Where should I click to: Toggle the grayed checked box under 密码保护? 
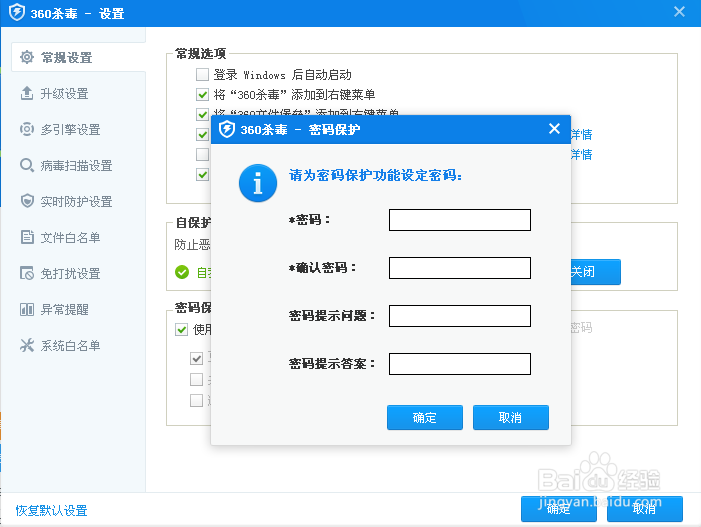tap(196, 358)
